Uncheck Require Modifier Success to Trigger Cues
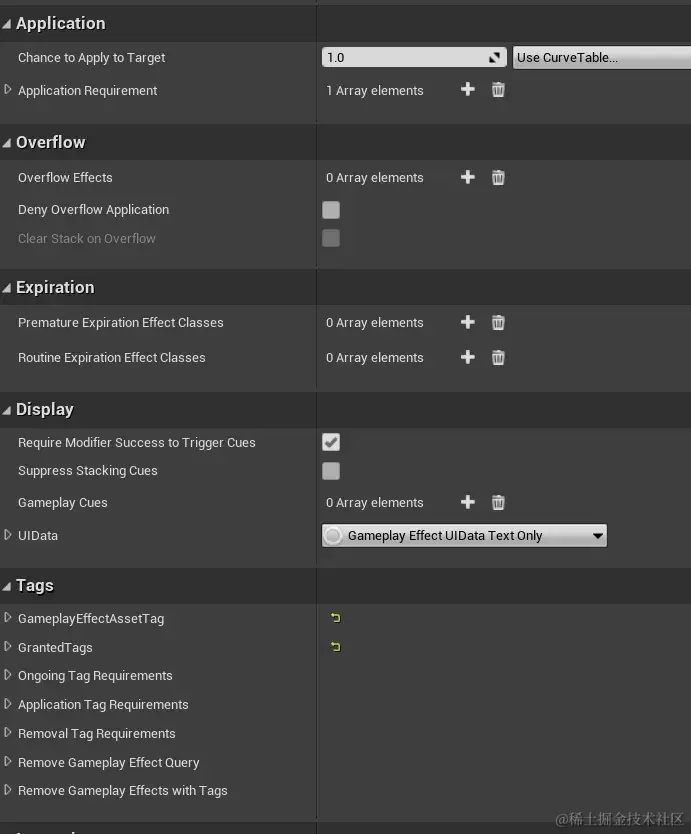Image resolution: width=691 pixels, height=834 pixels. pos(331,442)
